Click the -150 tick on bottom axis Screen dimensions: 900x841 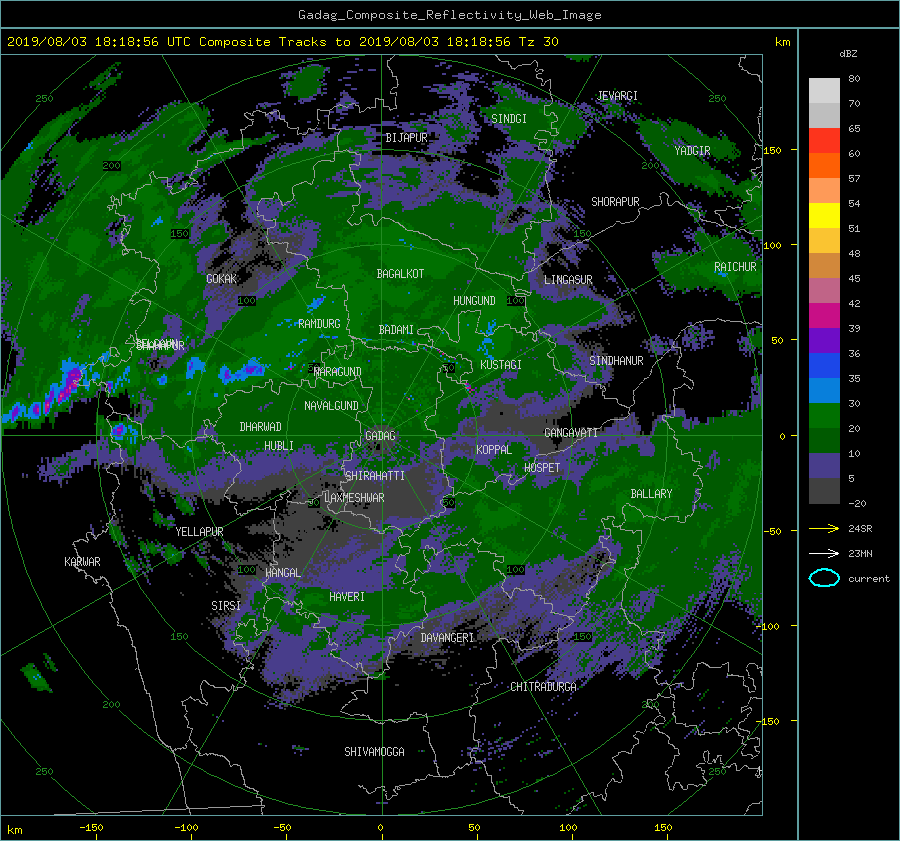91,828
